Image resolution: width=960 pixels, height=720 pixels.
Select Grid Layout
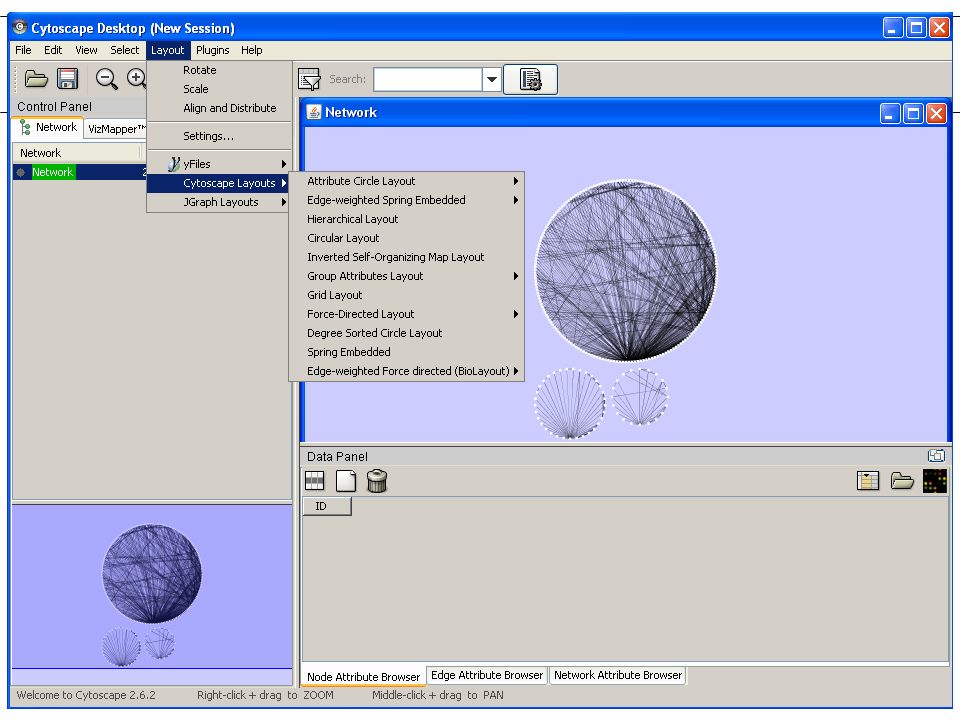click(x=407, y=295)
